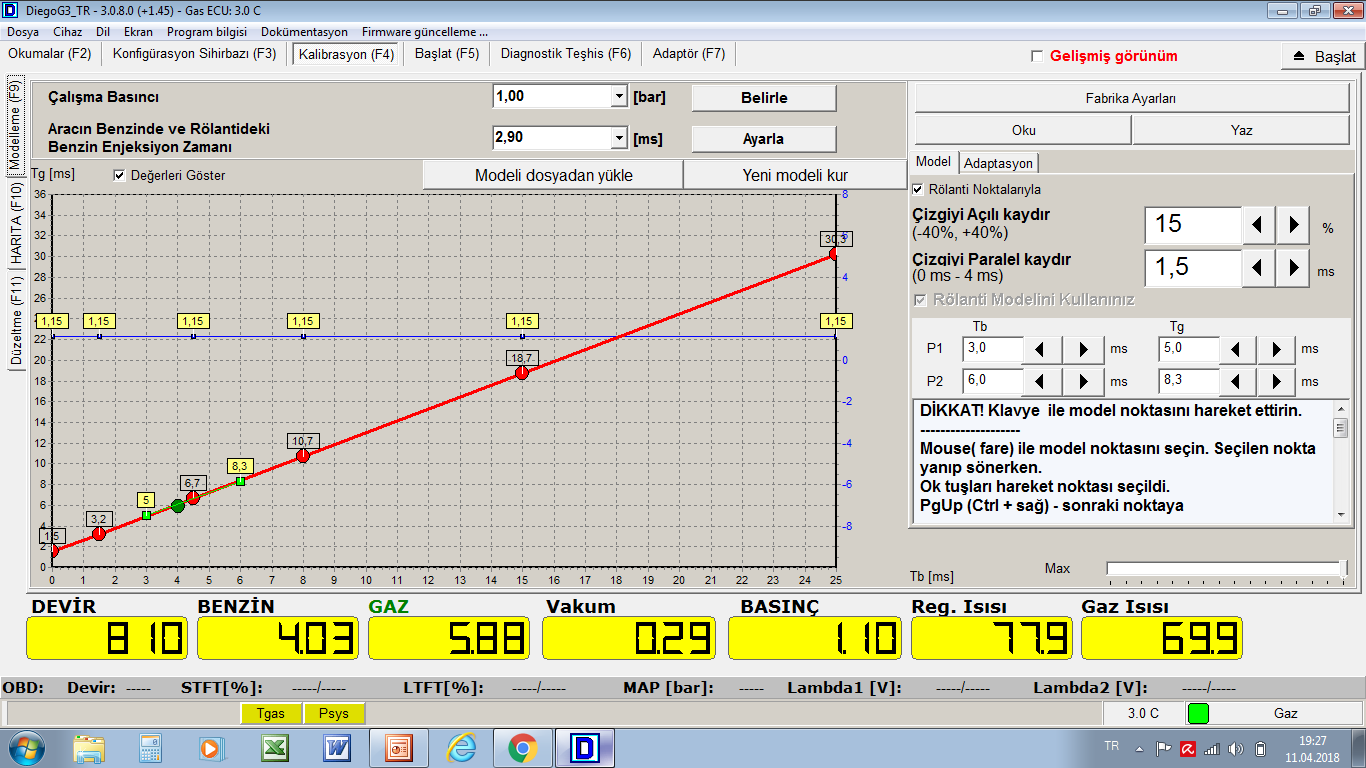The width and height of the screenshot is (1366, 768).
Task: Switch to Okumalar (F2) tab
Action: (50, 54)
